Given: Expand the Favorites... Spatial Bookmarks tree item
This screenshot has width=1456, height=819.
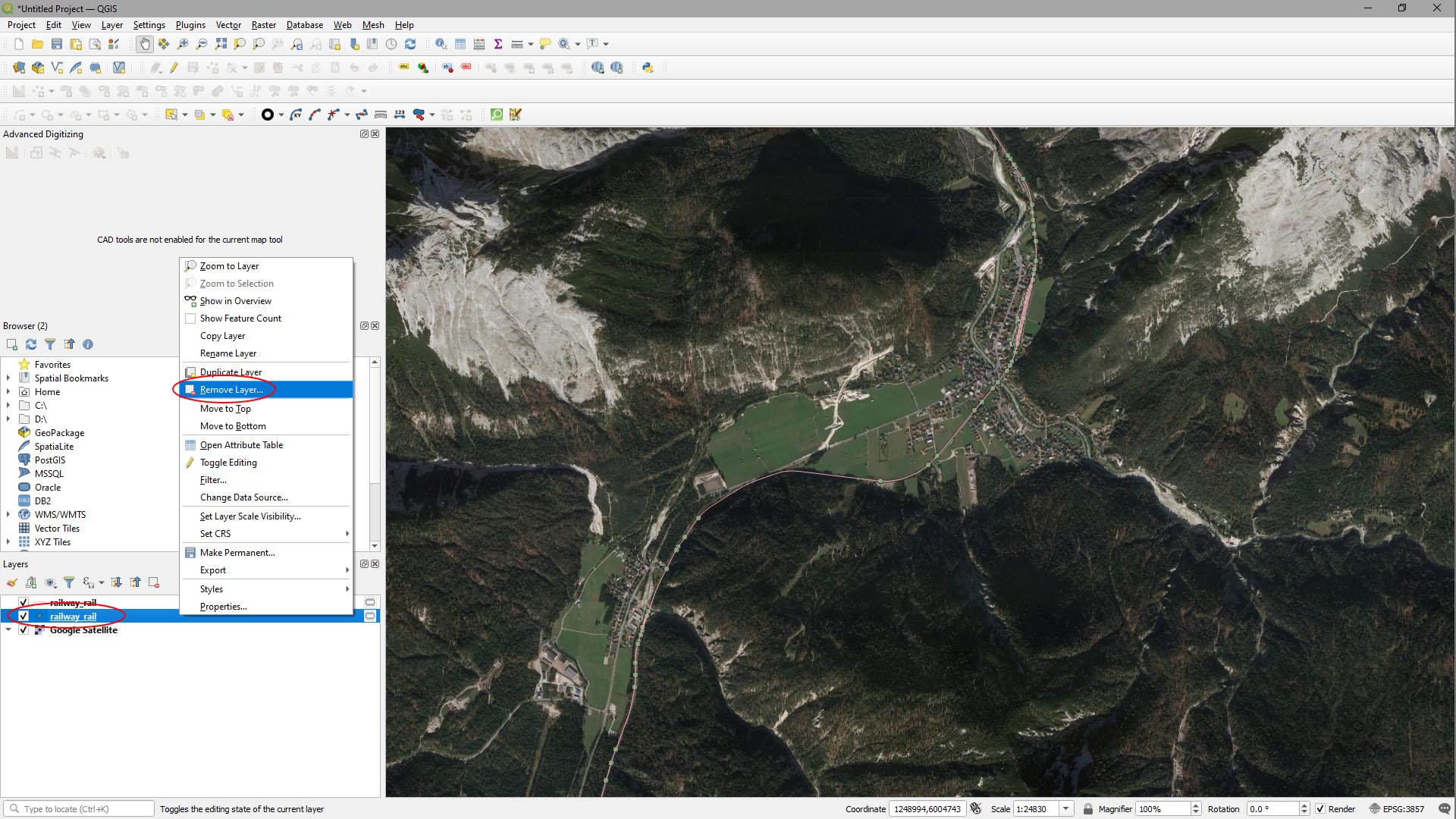Looking at the screenshot, I should [8, 378].
